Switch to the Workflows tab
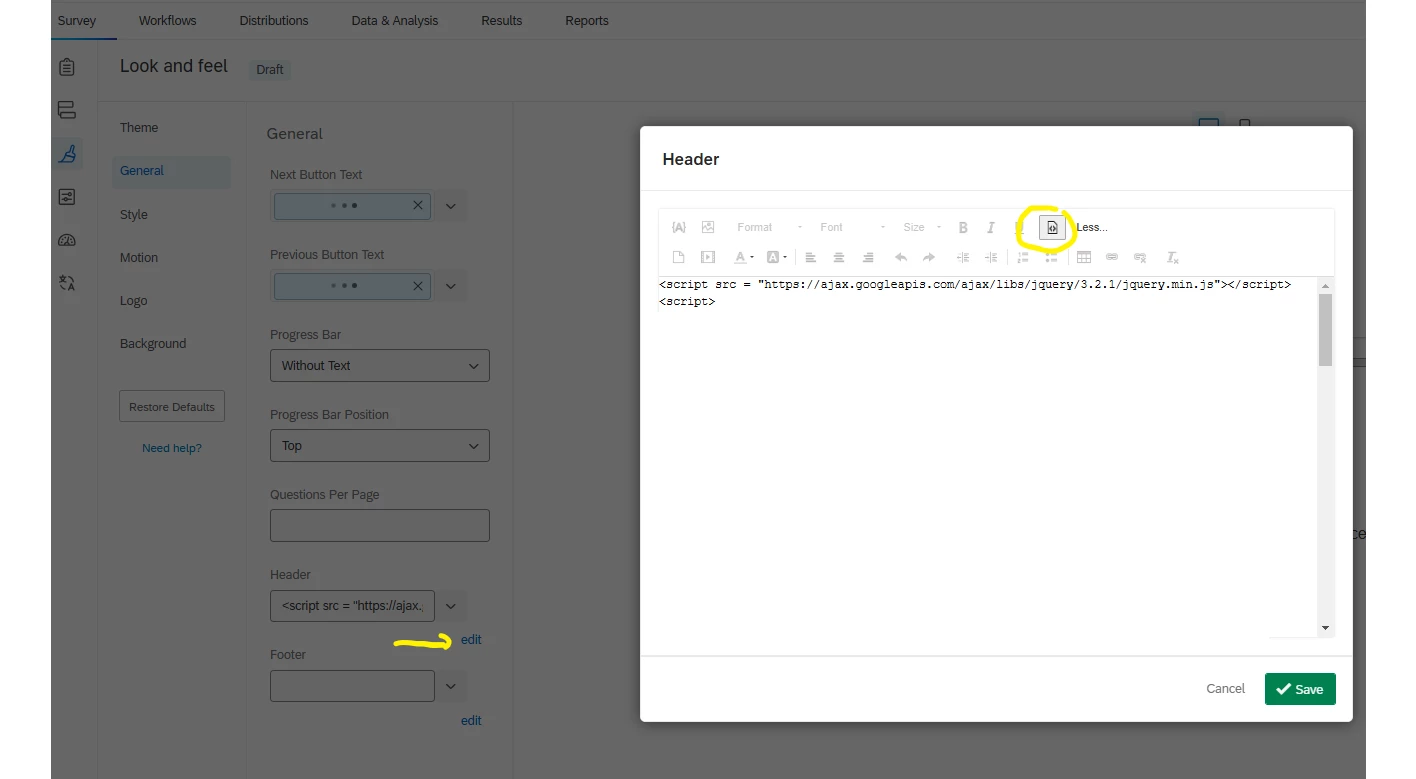 pos(168,20)
